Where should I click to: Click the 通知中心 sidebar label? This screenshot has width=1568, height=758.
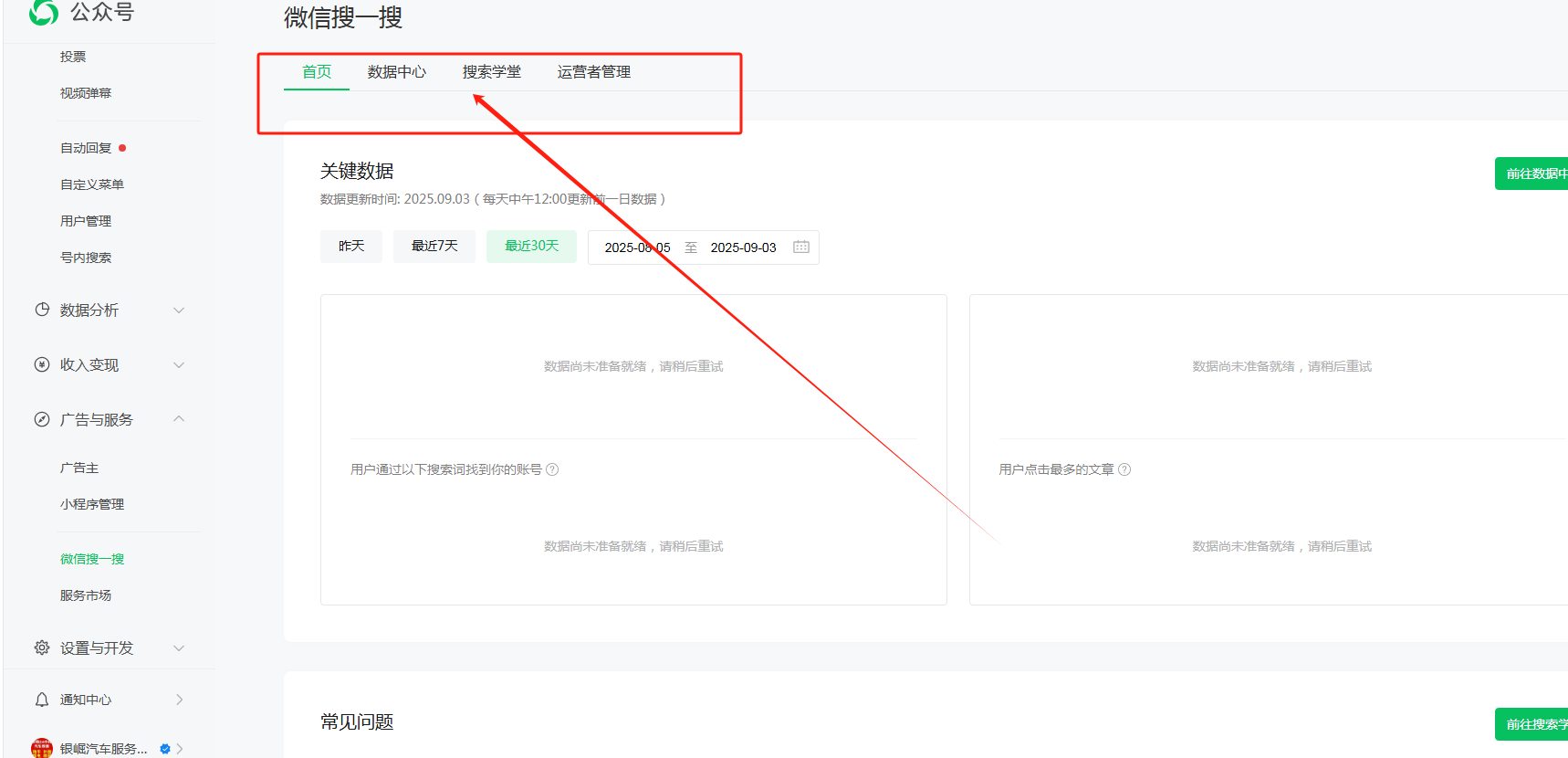point(86,700)
